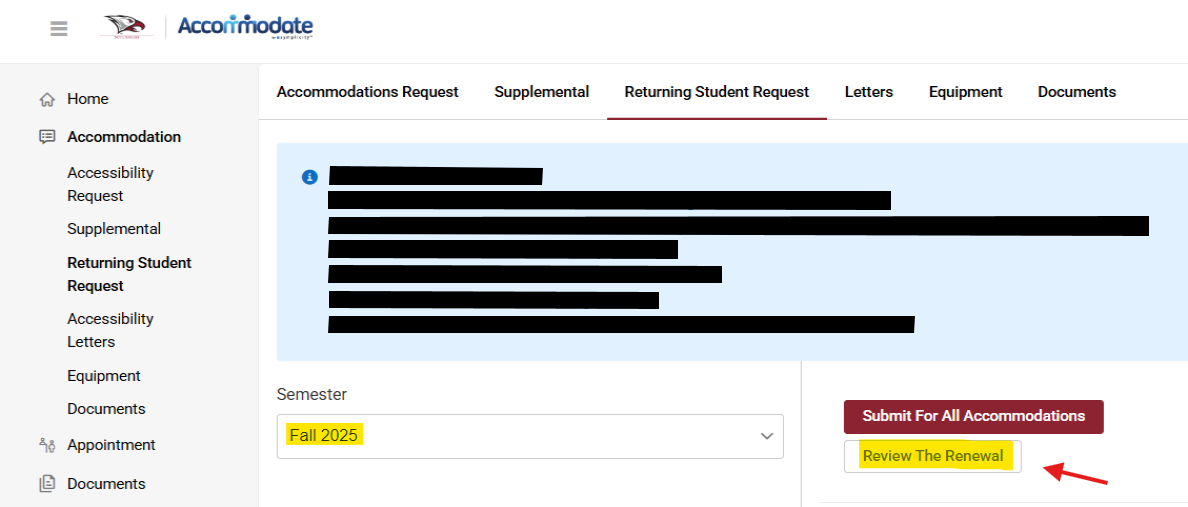Select the Letters tab
The height and width of the screenshot is (507, 1188).
pos(869,92)
